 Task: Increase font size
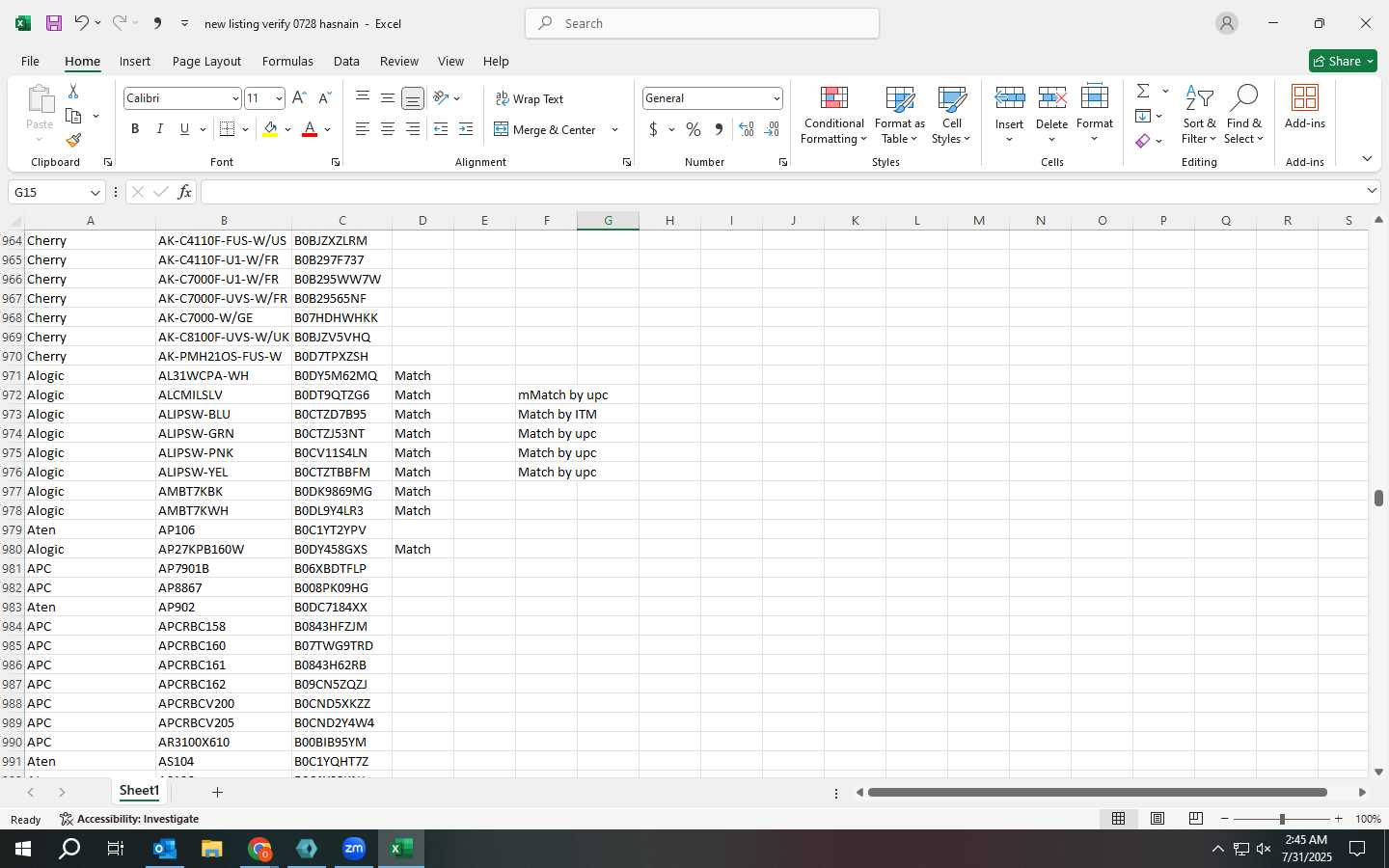299,98
